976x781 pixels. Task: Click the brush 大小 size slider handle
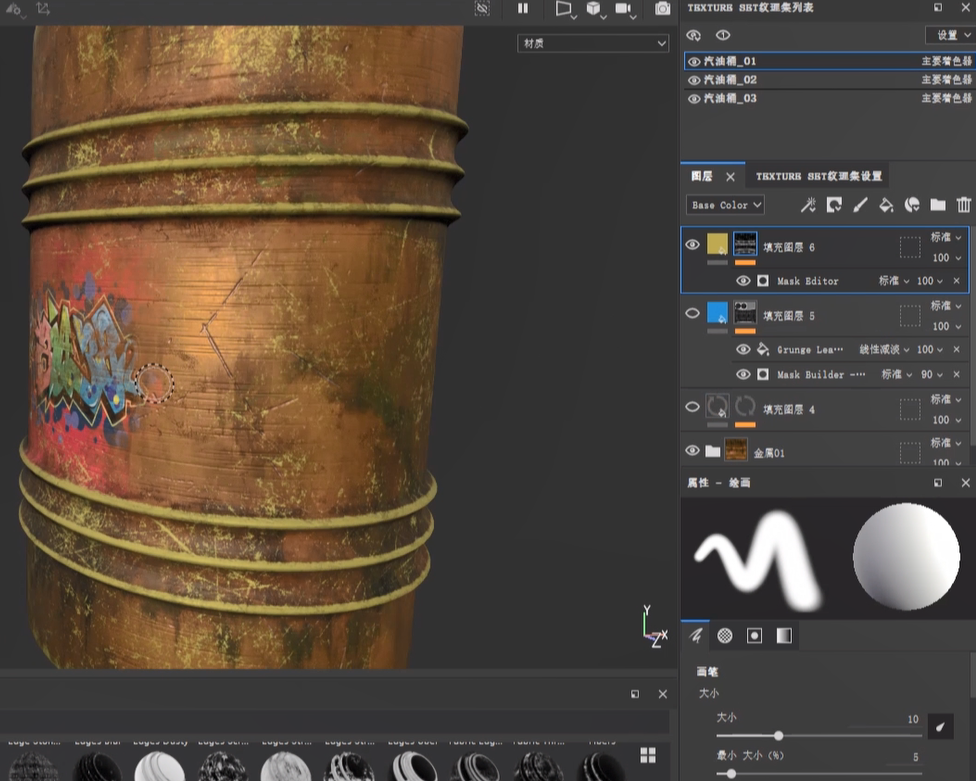(778, 736)
